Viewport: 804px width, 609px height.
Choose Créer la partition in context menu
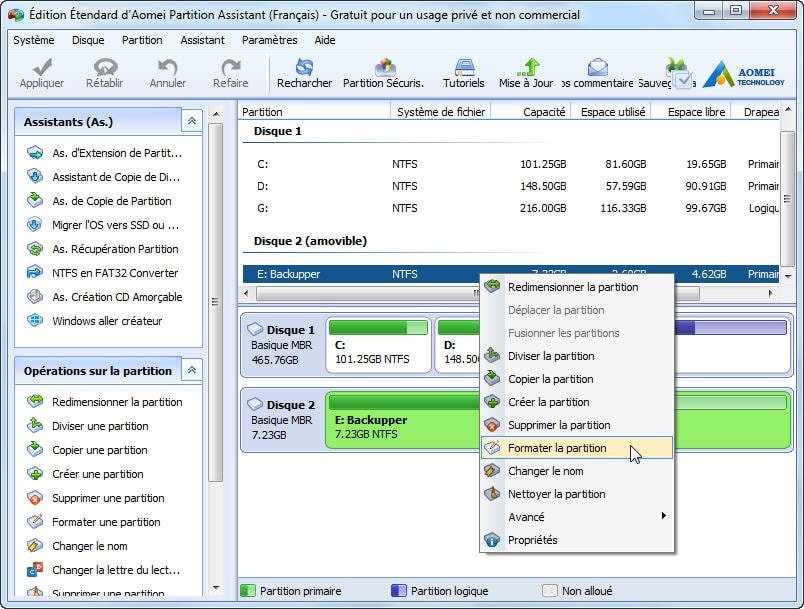[x=577, y=402]
